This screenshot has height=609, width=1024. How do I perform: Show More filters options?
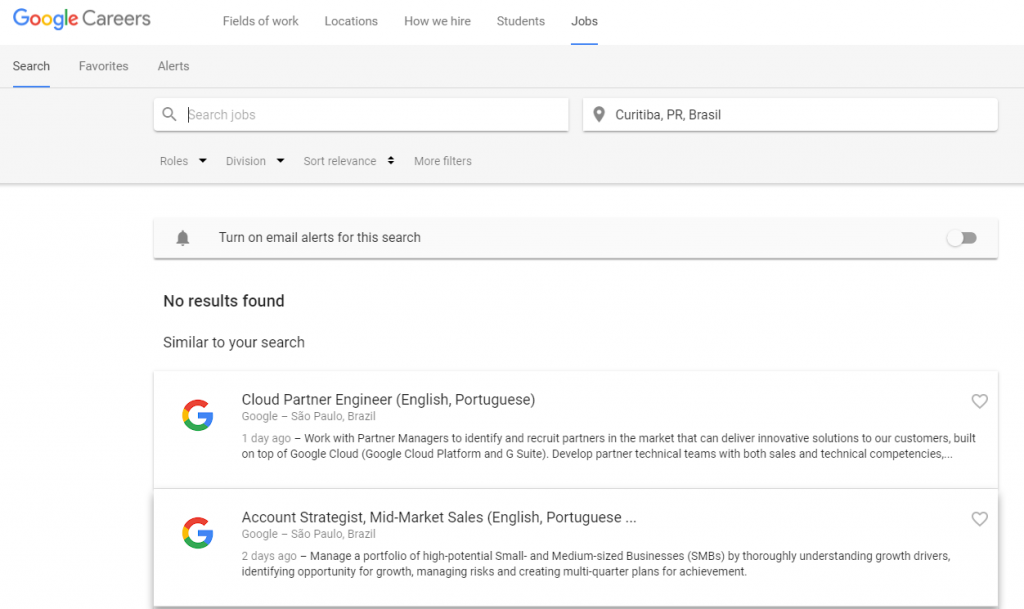pos(443,161)
